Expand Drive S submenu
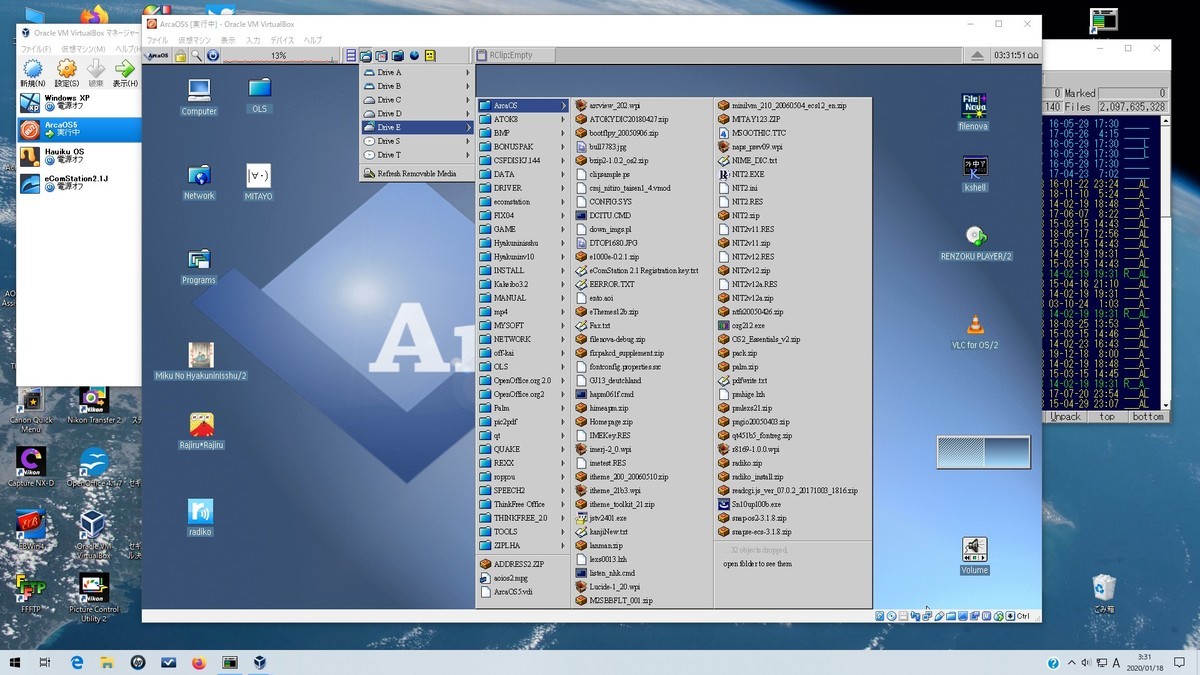Image resolution: width=1200 pixels, height=675 pixels. (x=416, y=141)
